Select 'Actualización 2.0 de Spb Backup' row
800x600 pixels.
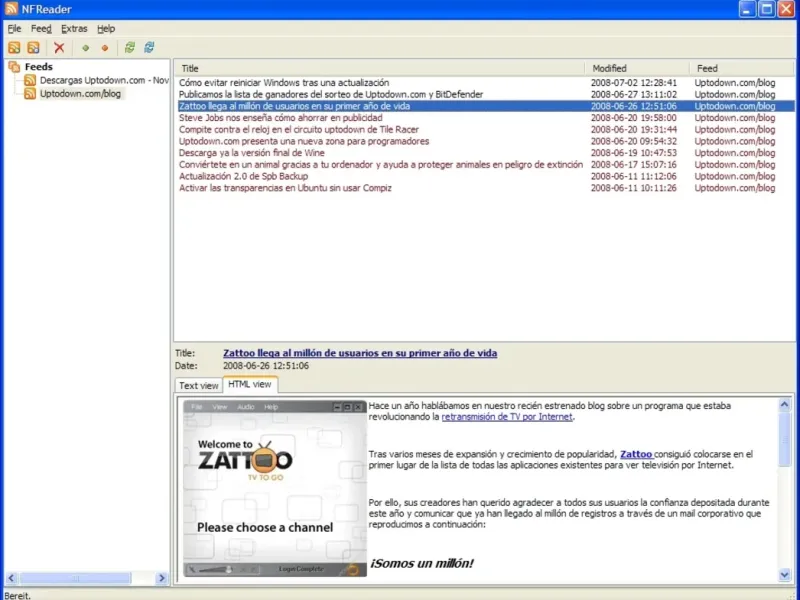[485, 177]
